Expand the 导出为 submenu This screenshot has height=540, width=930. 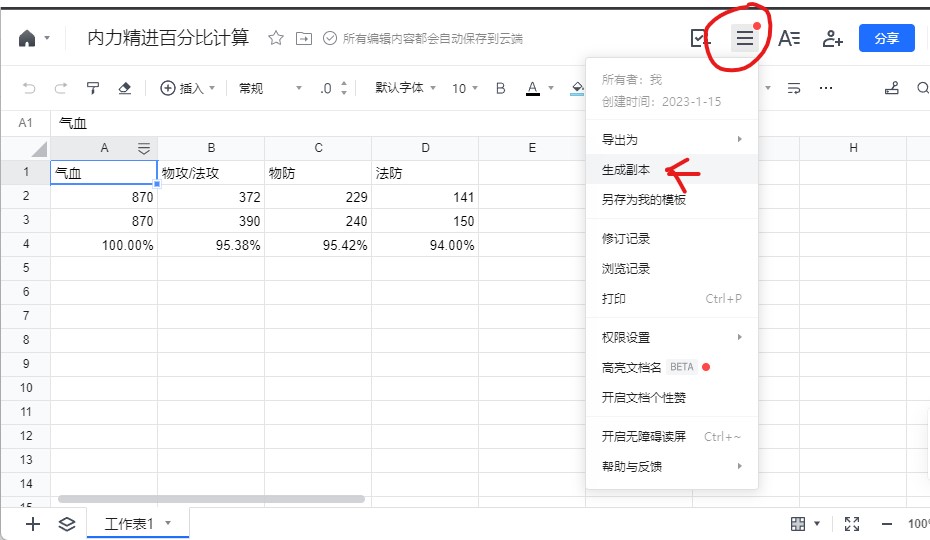click(x=671, y=139)
